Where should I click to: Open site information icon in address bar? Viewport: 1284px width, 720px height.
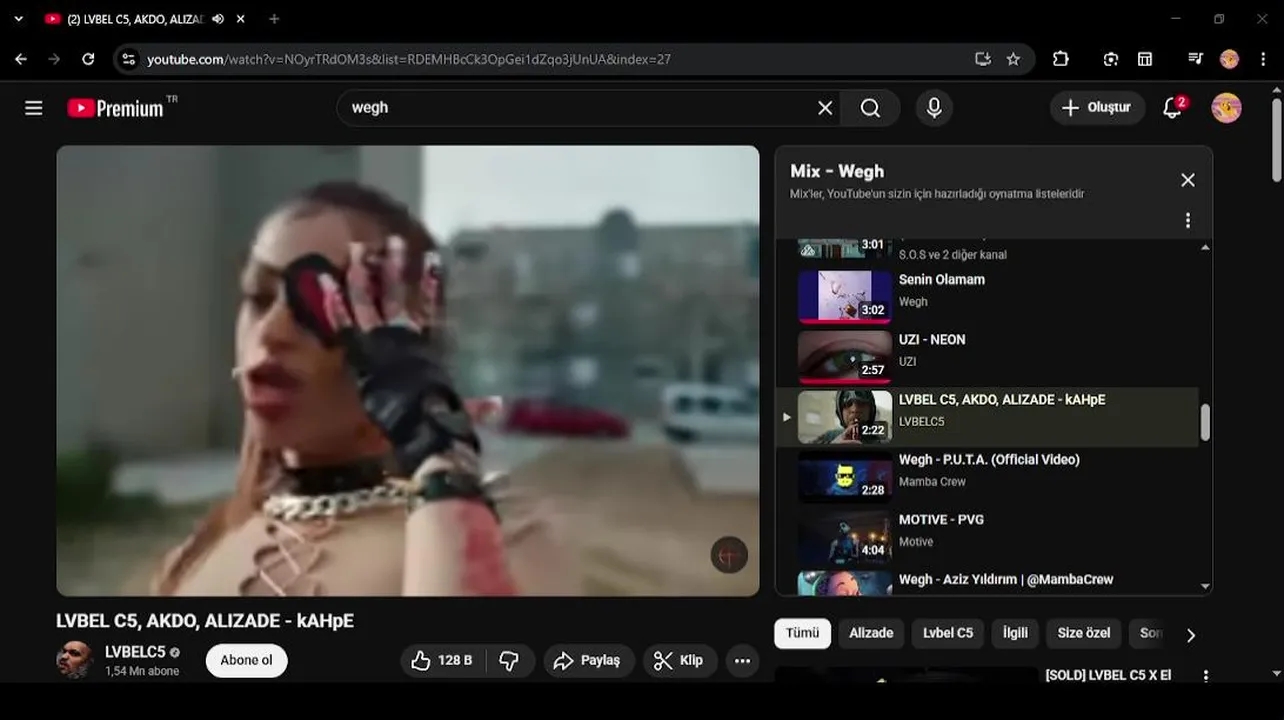pos(128,59)
